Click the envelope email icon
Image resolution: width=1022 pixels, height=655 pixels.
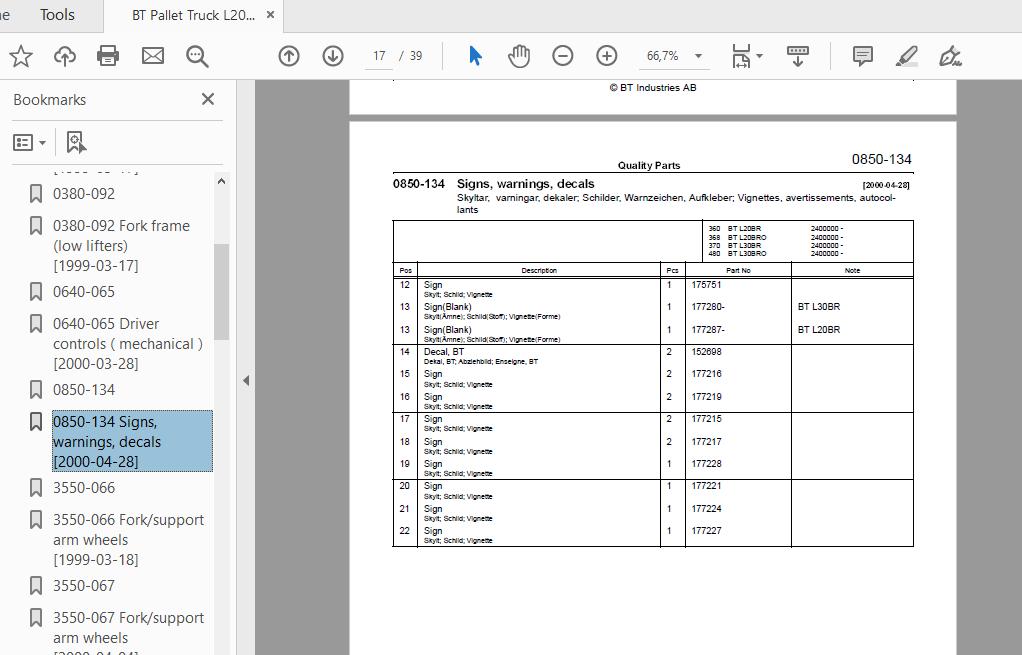click(x=153, y=56)
